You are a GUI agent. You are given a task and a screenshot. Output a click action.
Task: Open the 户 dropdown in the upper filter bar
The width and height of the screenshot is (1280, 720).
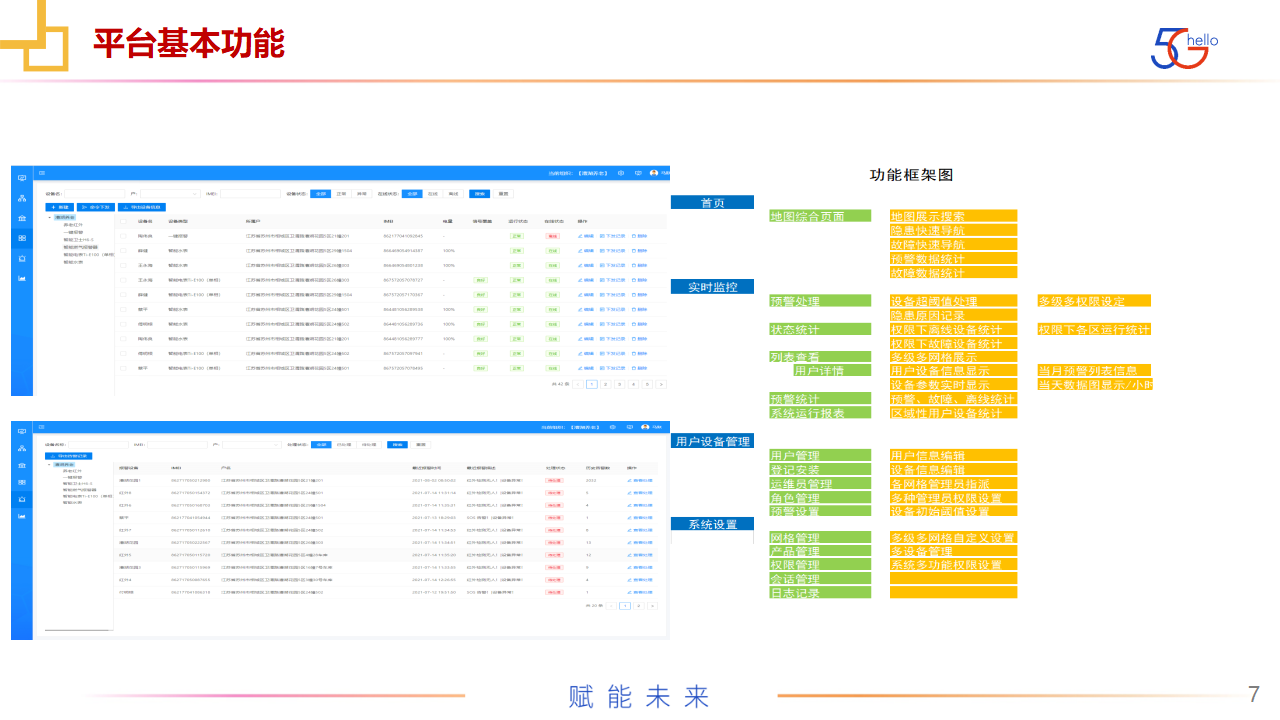coord(169,194)
